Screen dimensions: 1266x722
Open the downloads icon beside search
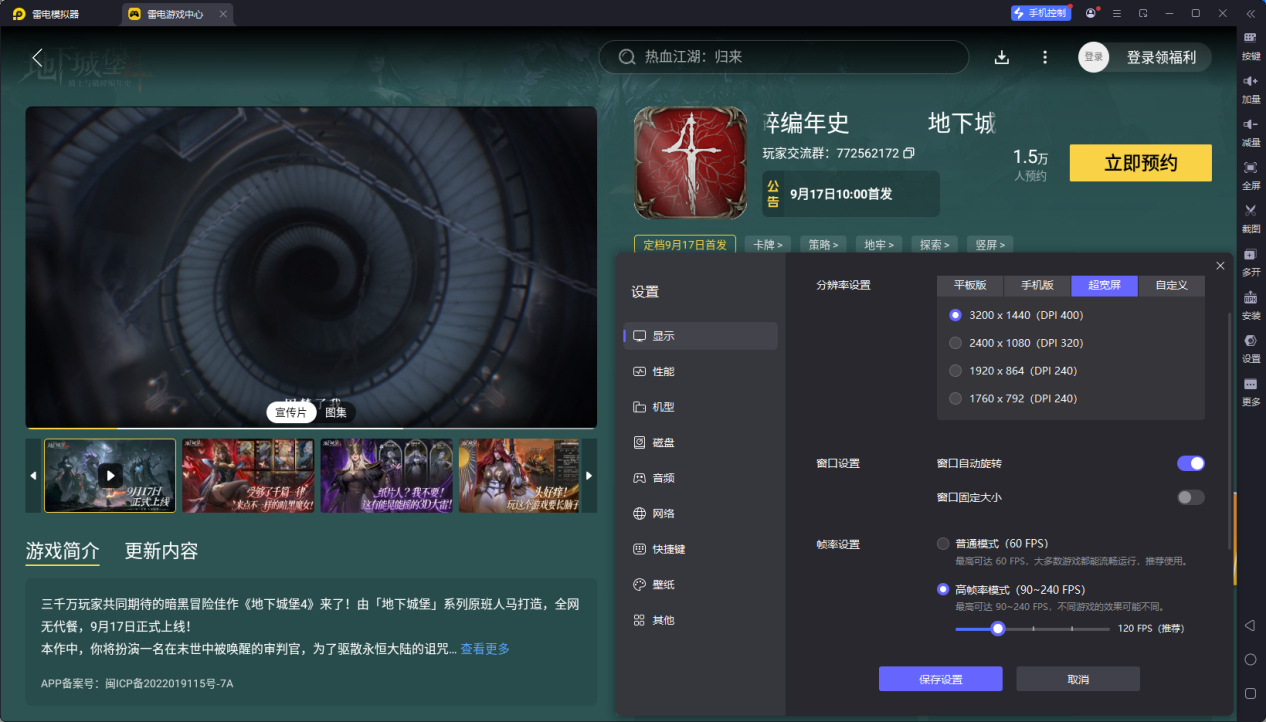click(1002, 57)
